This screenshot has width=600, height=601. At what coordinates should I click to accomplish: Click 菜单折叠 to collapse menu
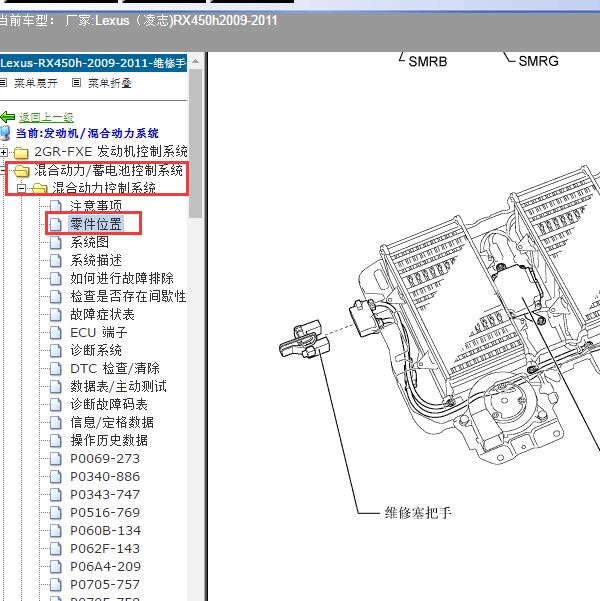click(110, 83)
